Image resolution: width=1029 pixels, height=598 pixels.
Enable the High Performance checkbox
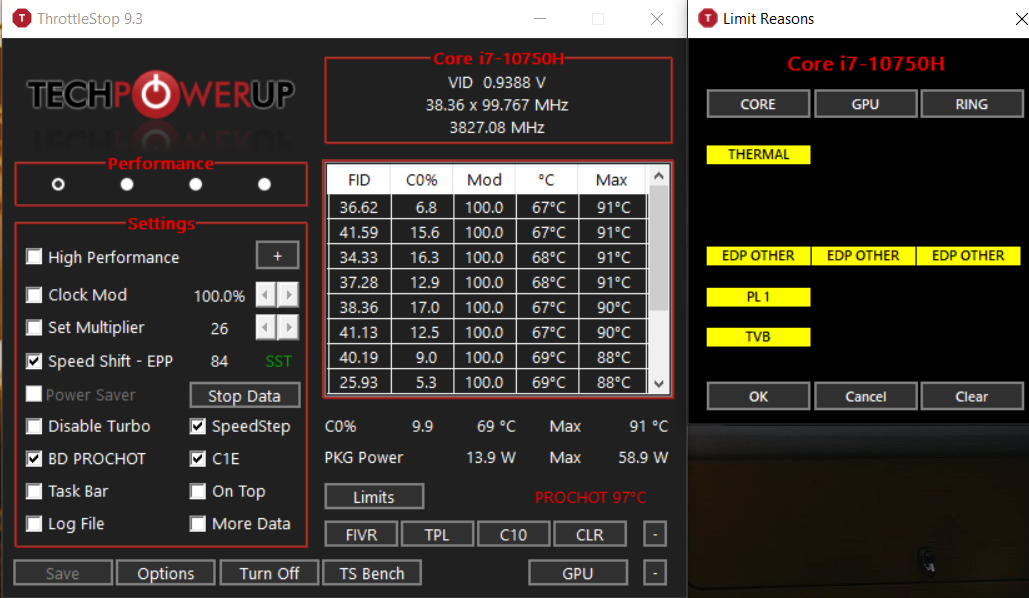pos(33,256)
